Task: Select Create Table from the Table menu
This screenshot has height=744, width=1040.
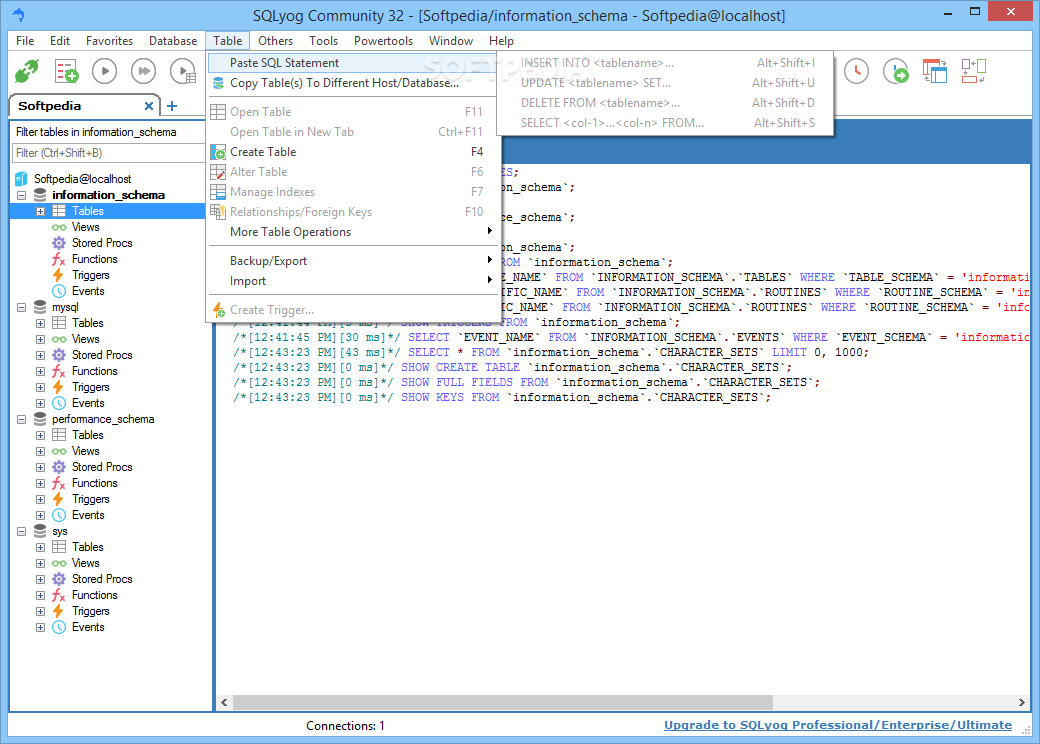Action: pyautogui.click(x=353, y=152)
